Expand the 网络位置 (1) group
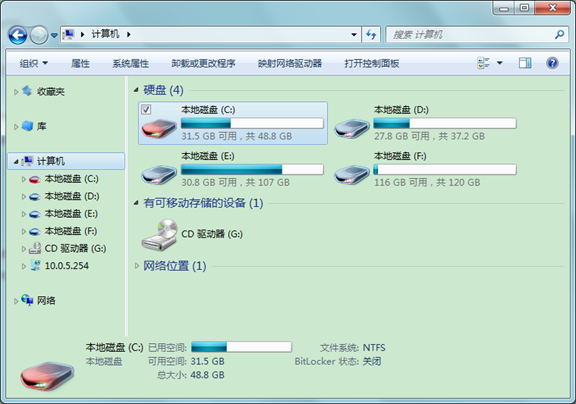 136,266
